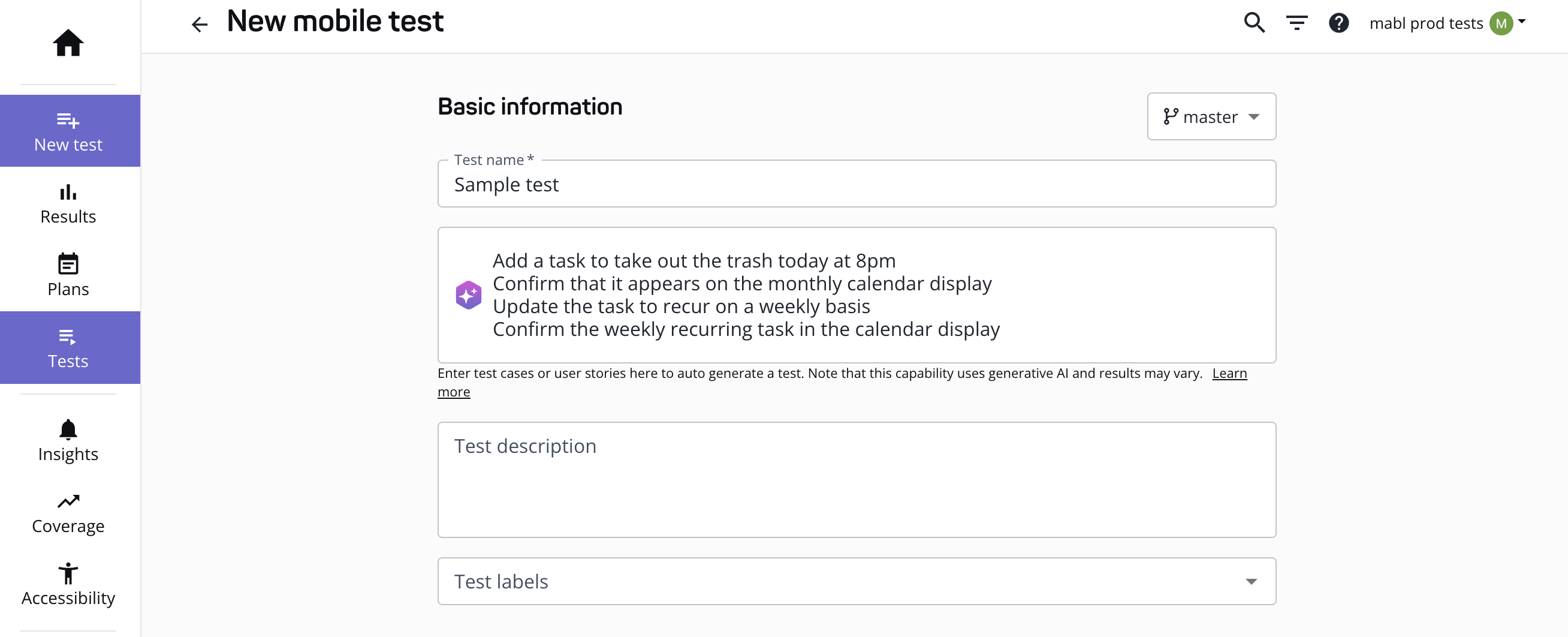
Task: Open the filter icon in header
Action: coord(1296,23)
